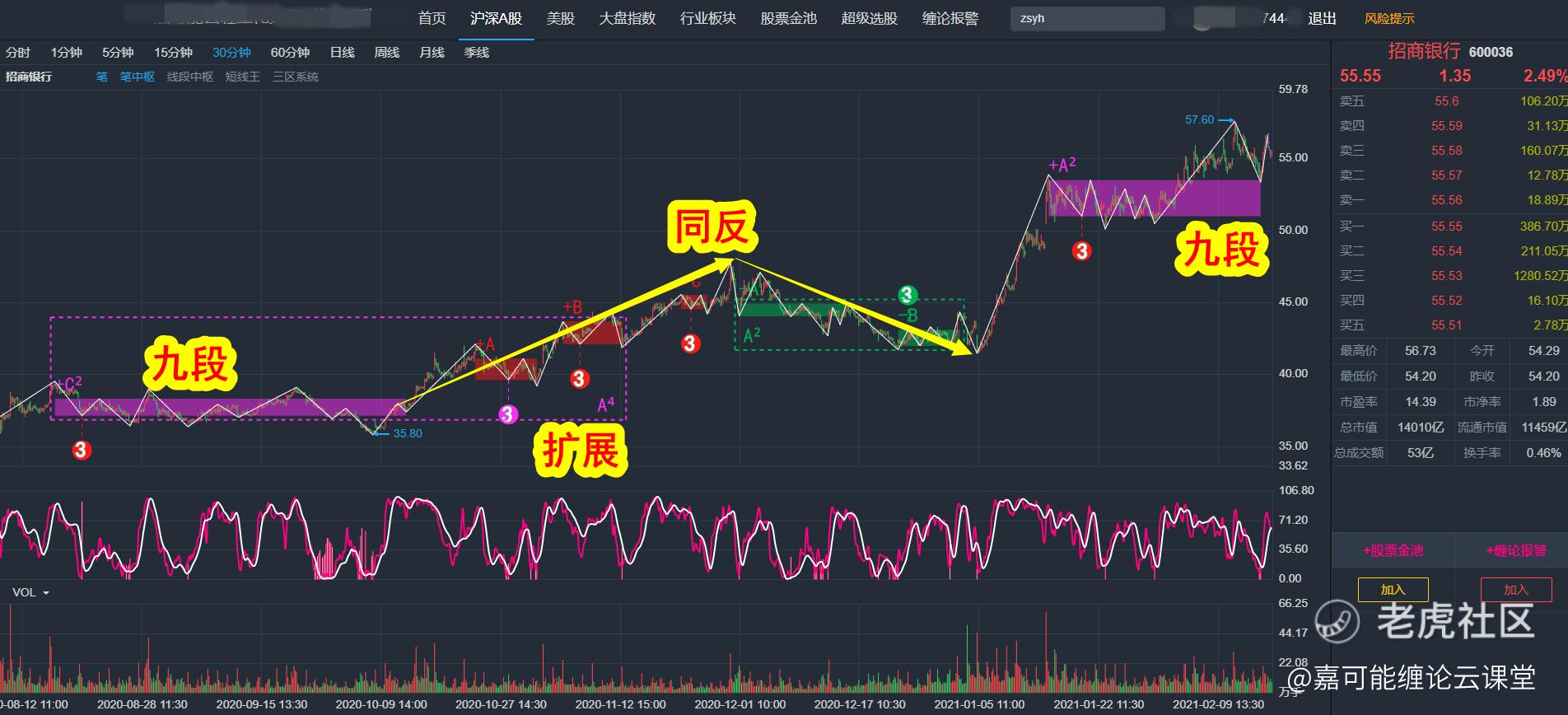Open the 美股 nav section
The image size is (1568, 715).
pyautogui.click(x=560, y=18)
